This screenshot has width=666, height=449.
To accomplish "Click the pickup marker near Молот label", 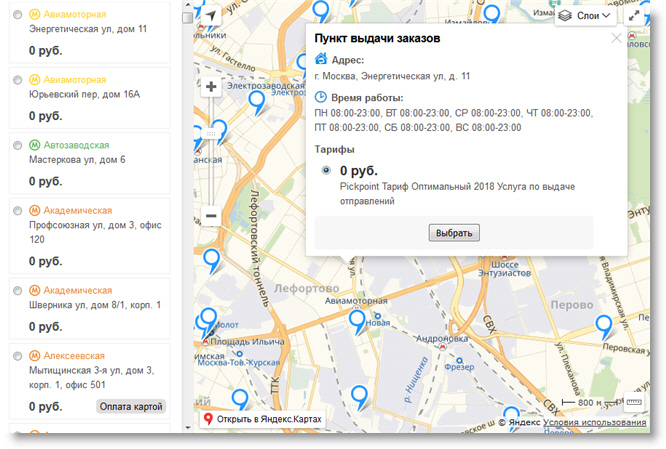I will [x=209, y=321].
